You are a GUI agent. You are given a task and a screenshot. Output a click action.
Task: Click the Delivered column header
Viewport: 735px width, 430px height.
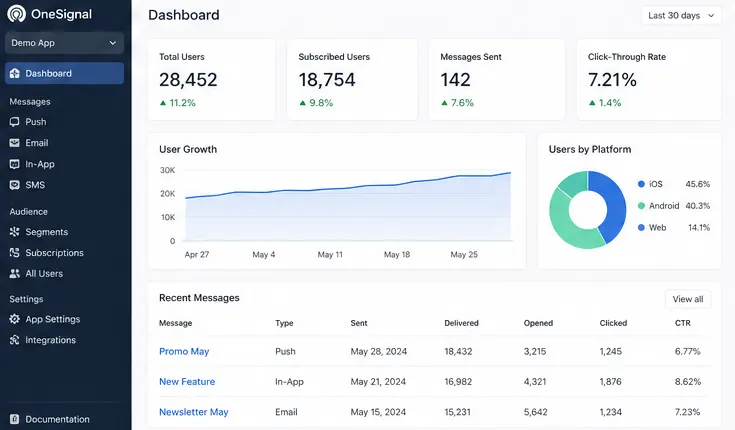click(461, 323)
